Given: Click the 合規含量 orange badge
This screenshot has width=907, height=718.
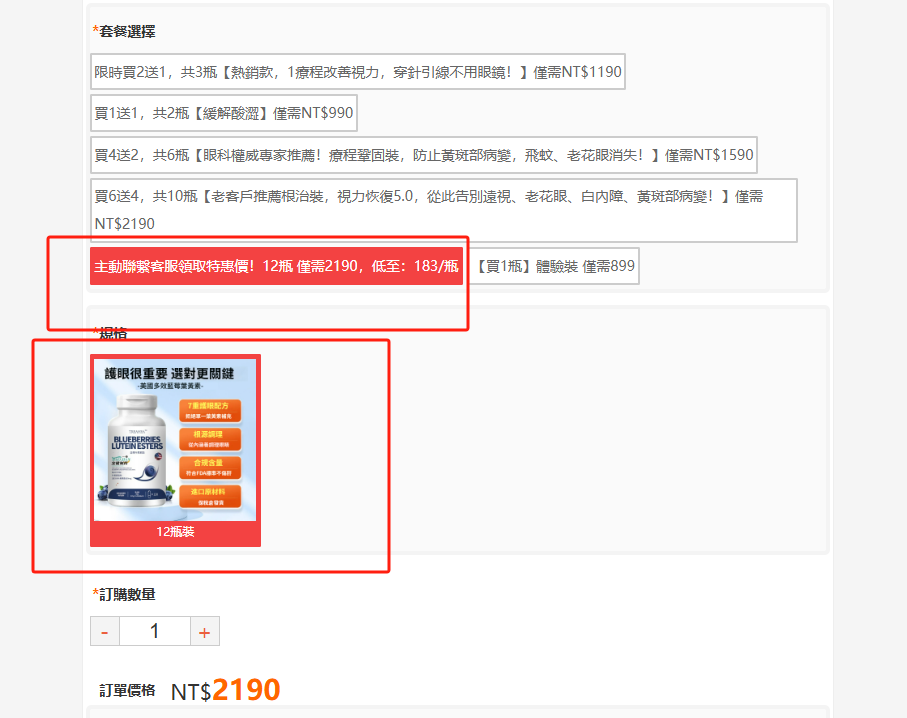Looking at the screenshot, I should coord(208,467).
